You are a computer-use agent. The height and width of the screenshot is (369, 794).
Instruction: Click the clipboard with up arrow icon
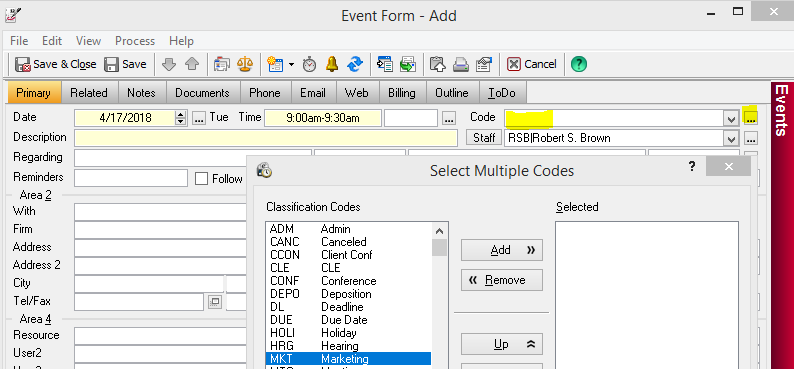pyautogui.click(x=438, y=64)
